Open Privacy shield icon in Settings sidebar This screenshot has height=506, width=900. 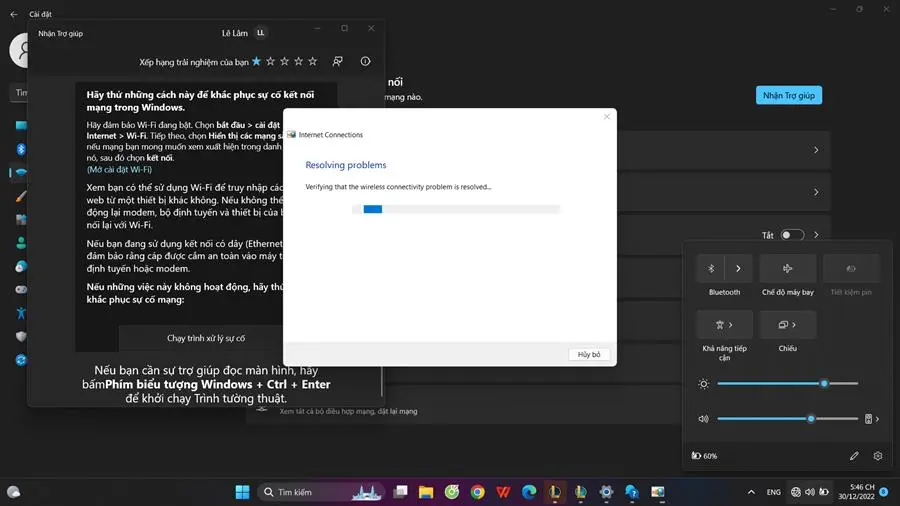pos(21,337)
